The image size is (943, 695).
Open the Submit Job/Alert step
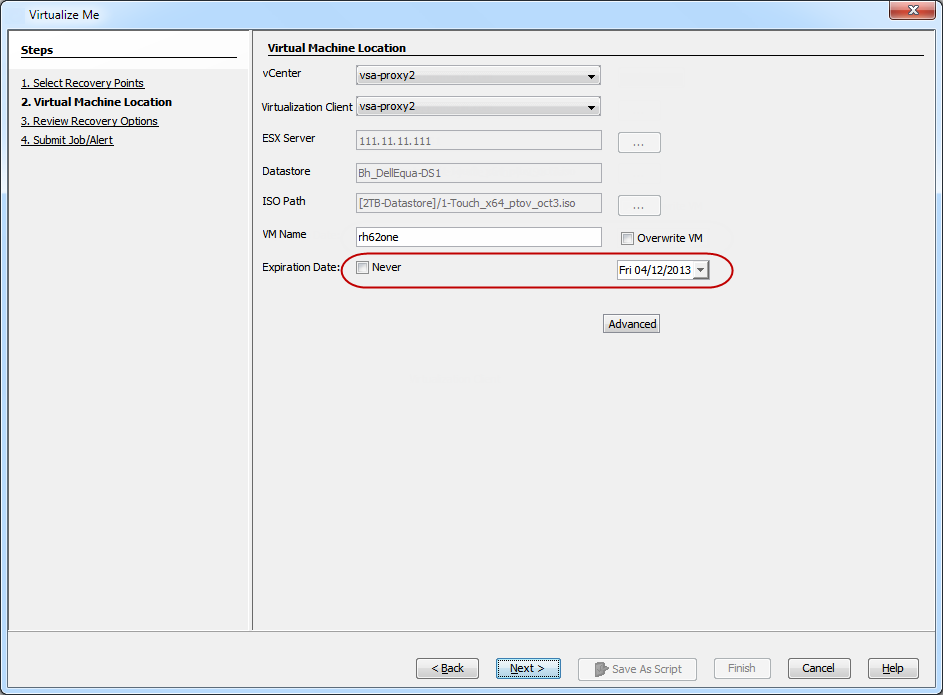67,140
